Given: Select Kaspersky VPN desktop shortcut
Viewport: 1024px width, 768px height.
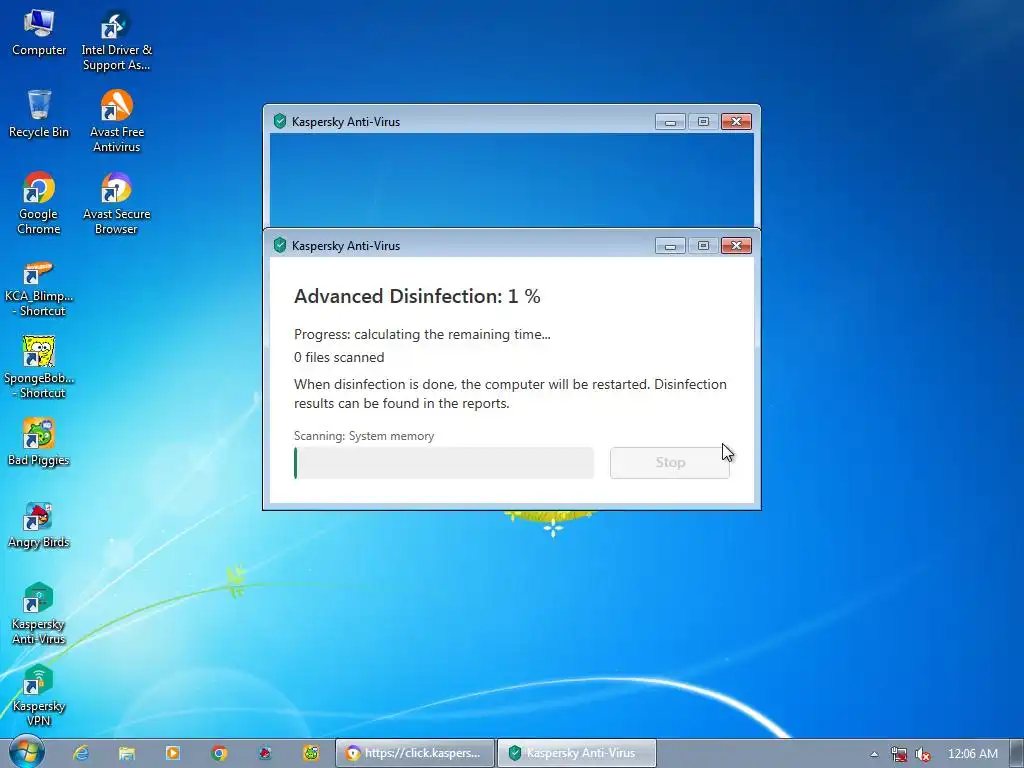Looking at the screenshot, I should click(x=39, y=696).
